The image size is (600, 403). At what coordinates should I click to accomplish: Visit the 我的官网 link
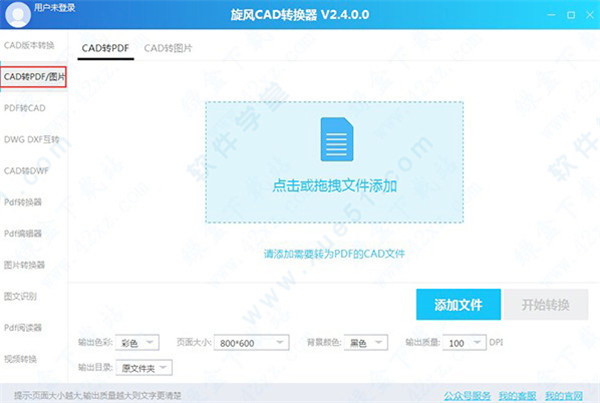[565, 394]
